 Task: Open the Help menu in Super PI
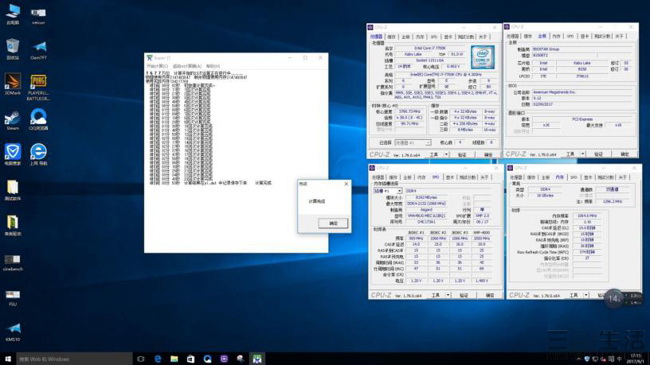(213, 66)
